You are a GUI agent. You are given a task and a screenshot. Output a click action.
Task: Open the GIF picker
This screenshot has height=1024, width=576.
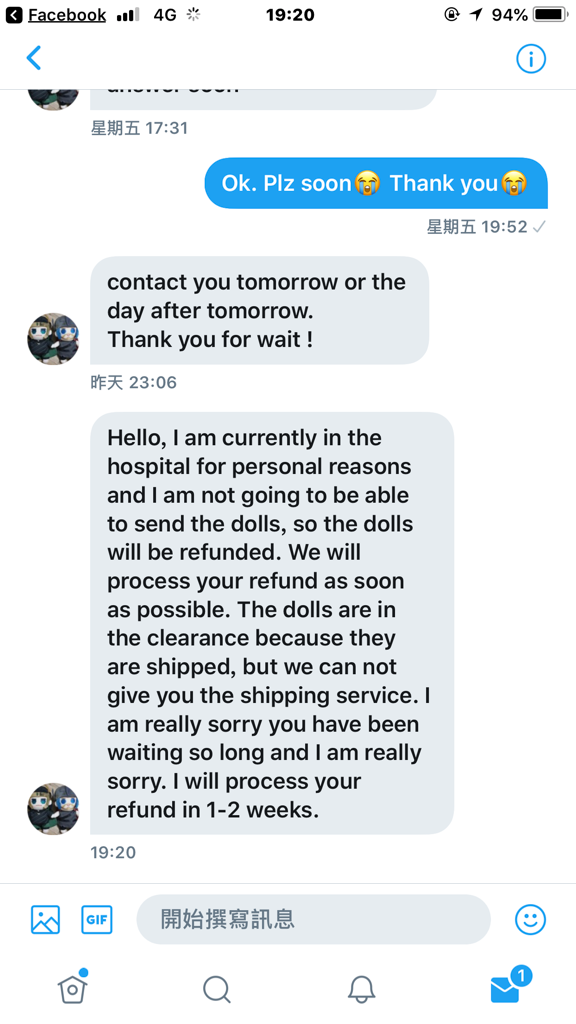coord(97,920)
